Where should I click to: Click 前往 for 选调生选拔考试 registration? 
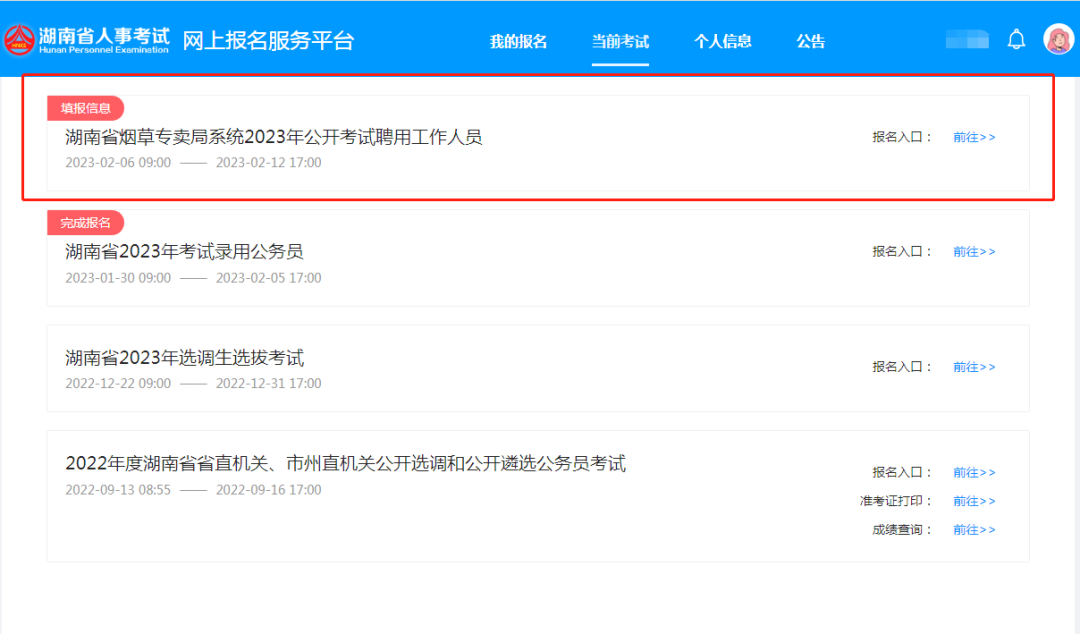pos(973,367)
